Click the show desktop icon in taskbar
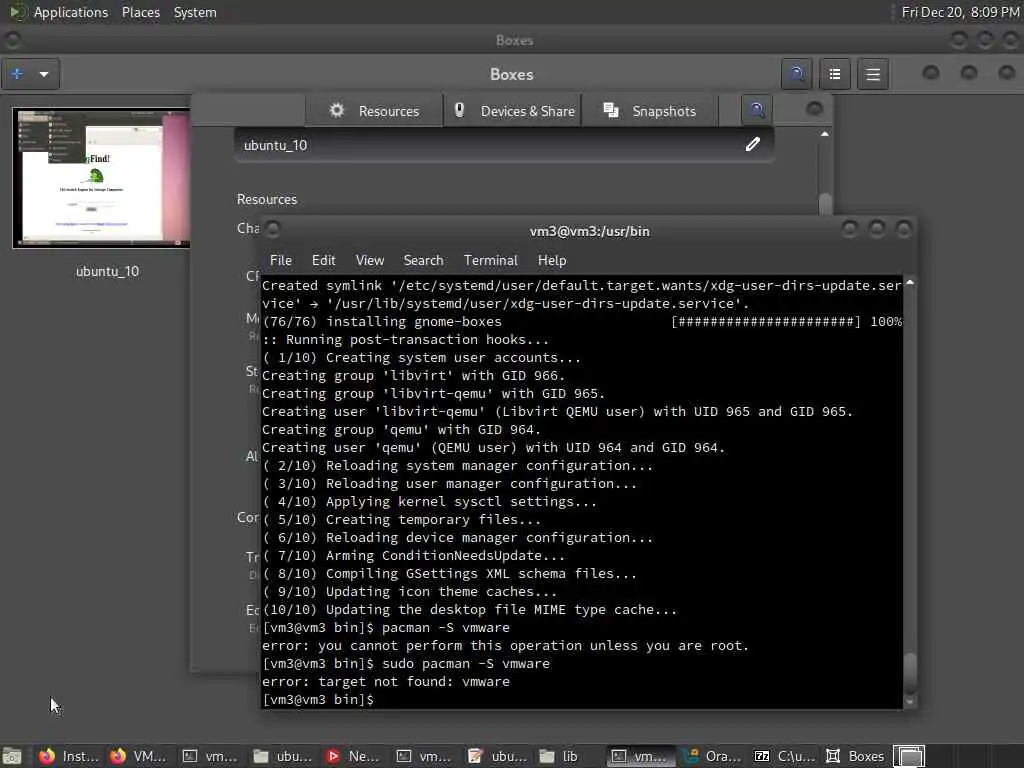Image resolution: width=1024 pixels, height=768 pixels. coord(12,756)
